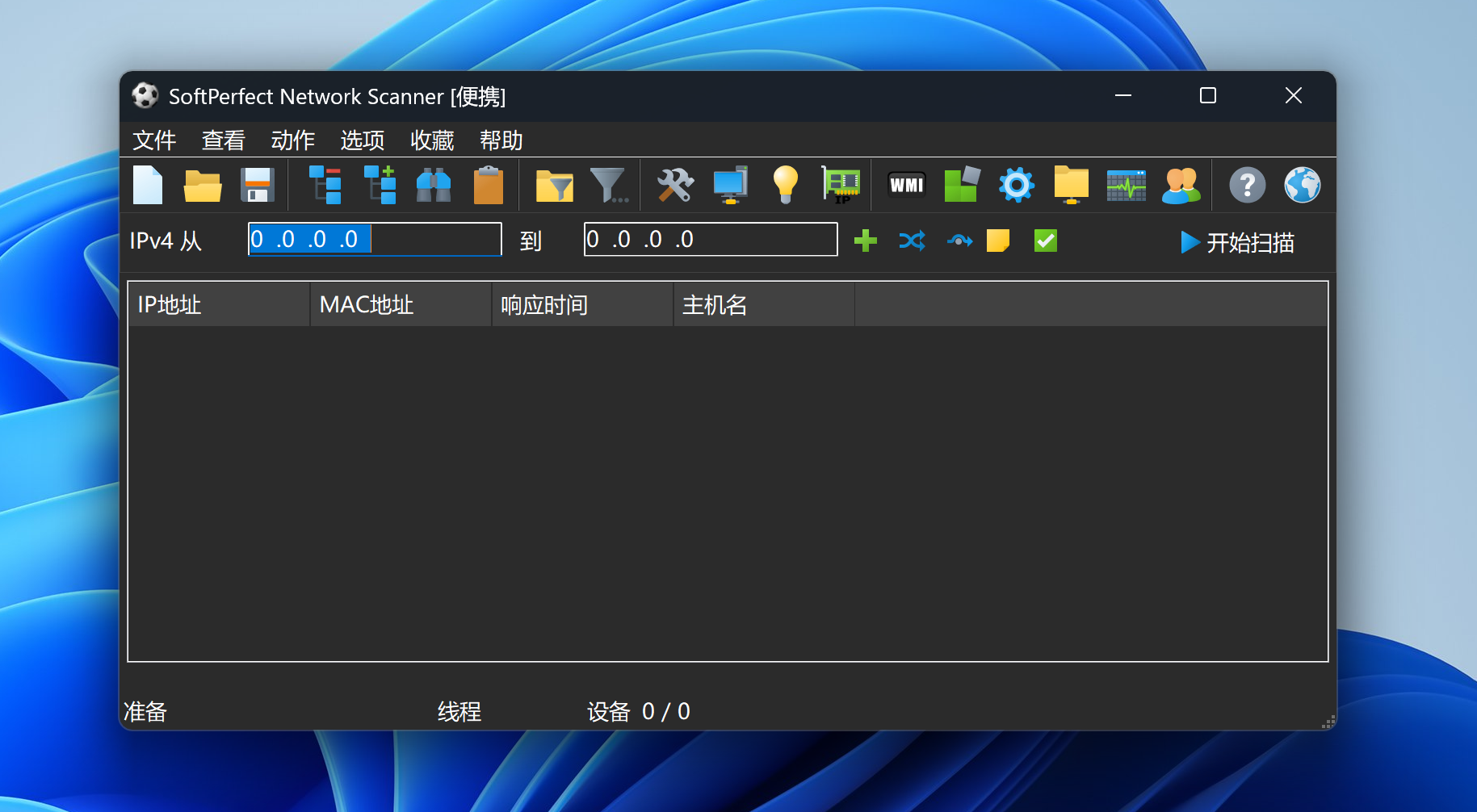Sort by the 主机名 column header
1477x812 pixels.
pyautogui.click(x=765, y=304)
